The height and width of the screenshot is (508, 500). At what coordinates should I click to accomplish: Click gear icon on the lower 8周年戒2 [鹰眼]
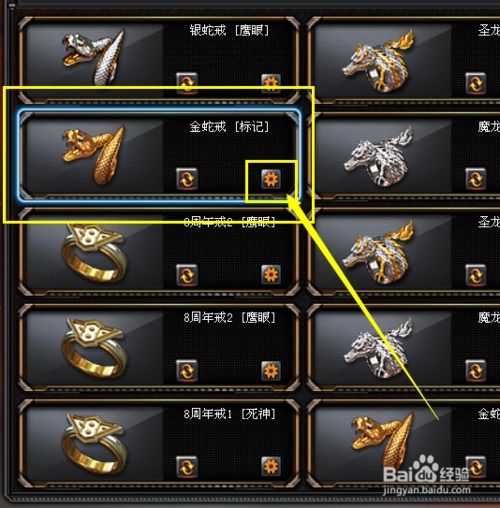point(271,370)
